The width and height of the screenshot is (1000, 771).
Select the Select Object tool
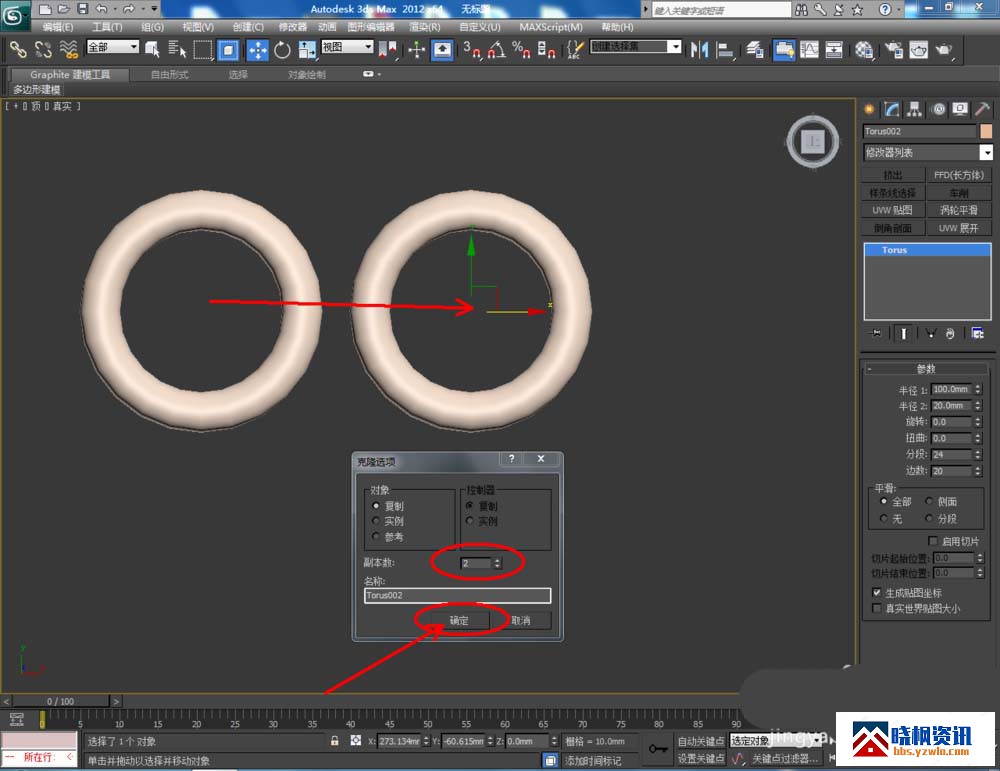point(152,49)
